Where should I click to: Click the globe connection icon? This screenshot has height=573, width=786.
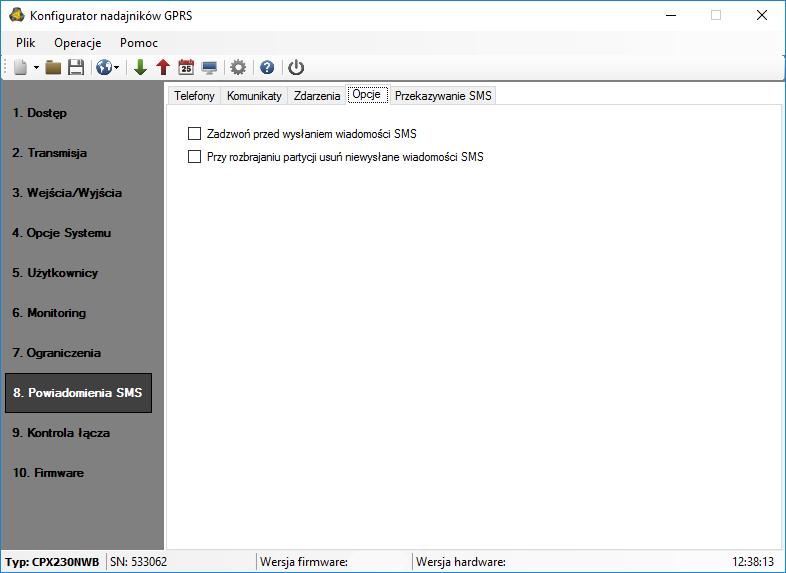click(104, 67)
